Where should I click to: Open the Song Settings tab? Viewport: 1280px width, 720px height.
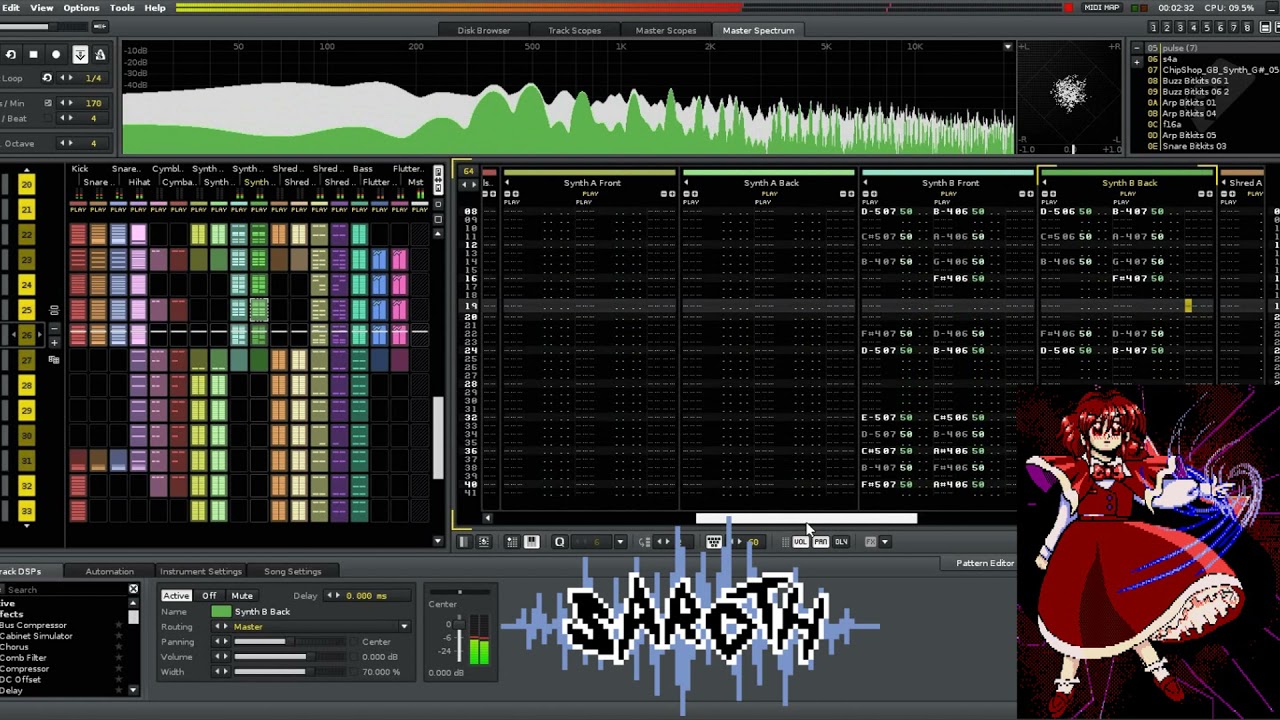292,572
